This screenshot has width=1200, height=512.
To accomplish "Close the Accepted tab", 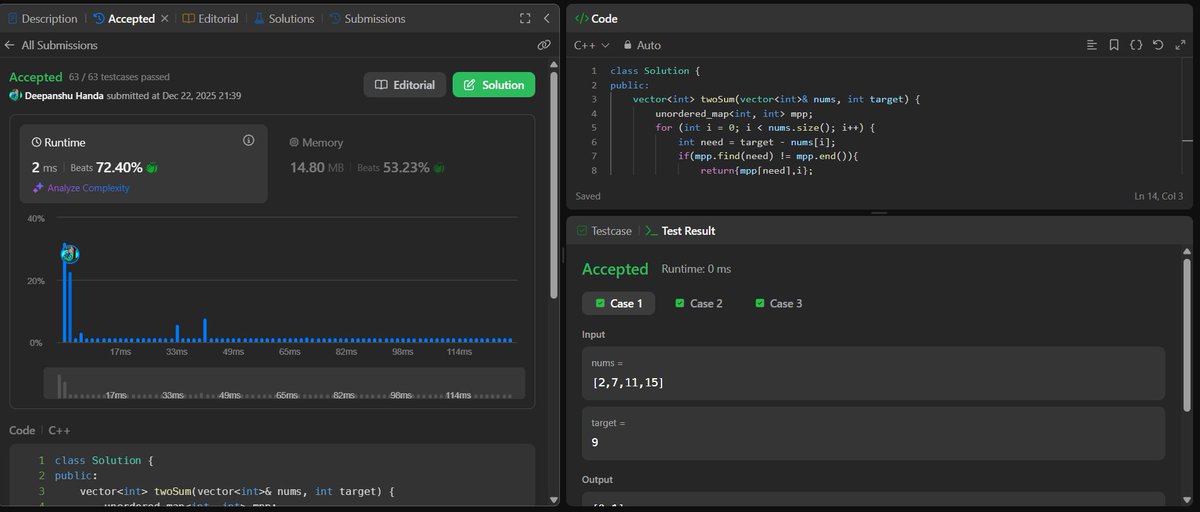I will (164, 18).
